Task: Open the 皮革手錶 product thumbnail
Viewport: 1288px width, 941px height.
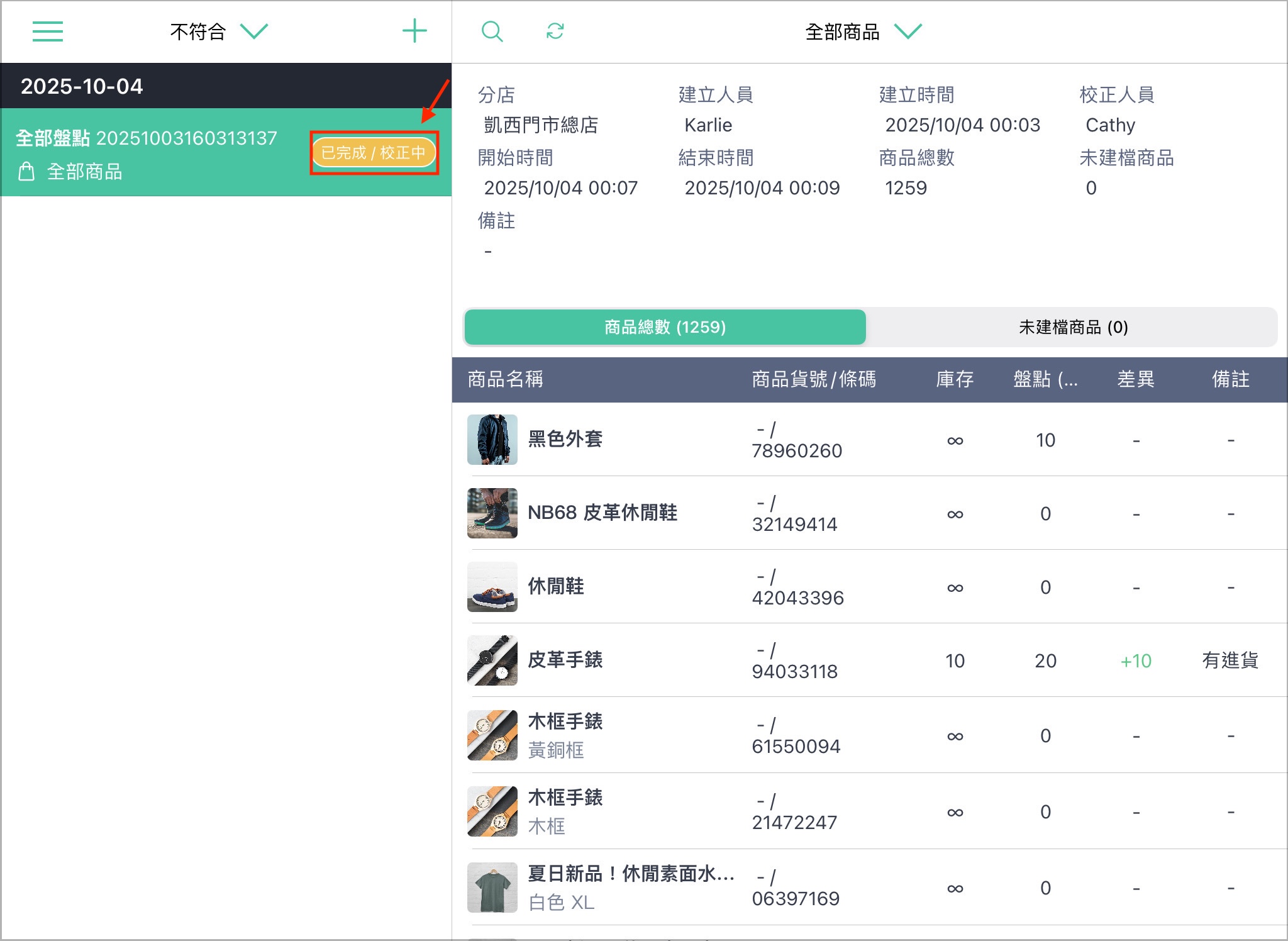Action: (492, 660)
